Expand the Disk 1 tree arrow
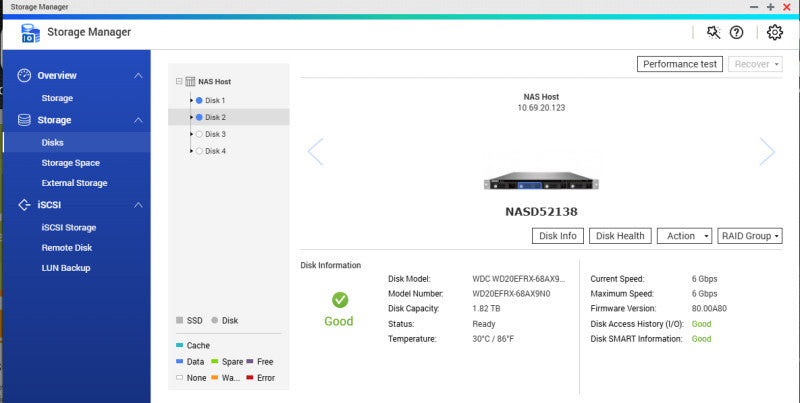This screenshot has height=403, width=800. 192,100
